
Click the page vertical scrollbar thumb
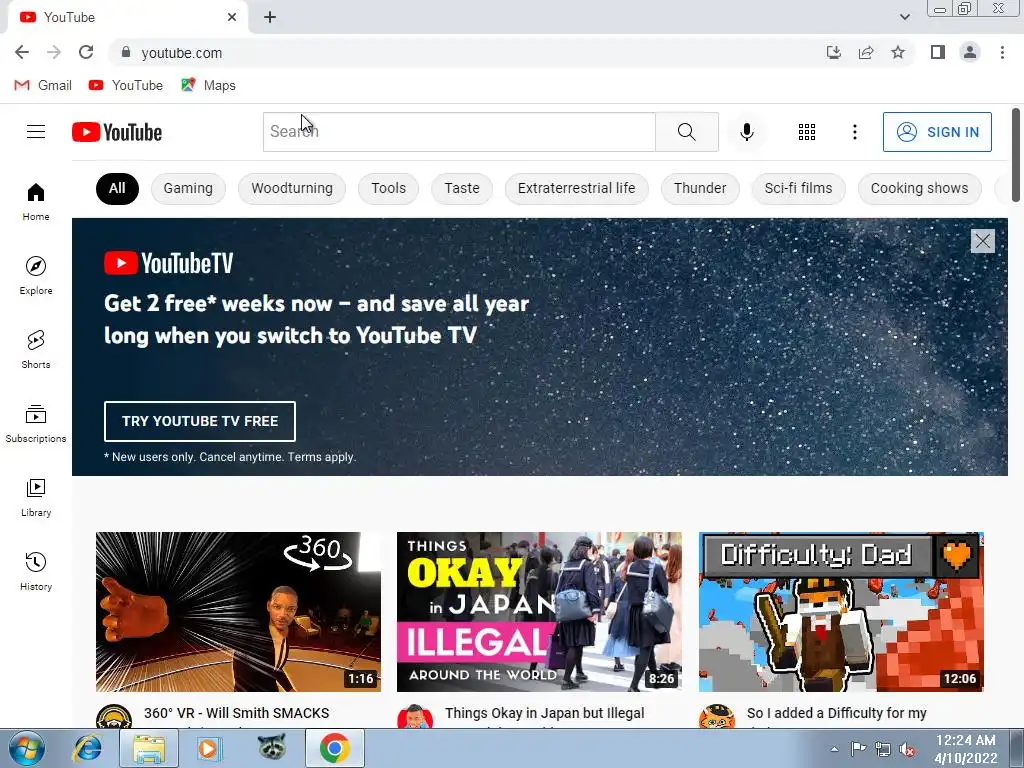[1016, 155]
